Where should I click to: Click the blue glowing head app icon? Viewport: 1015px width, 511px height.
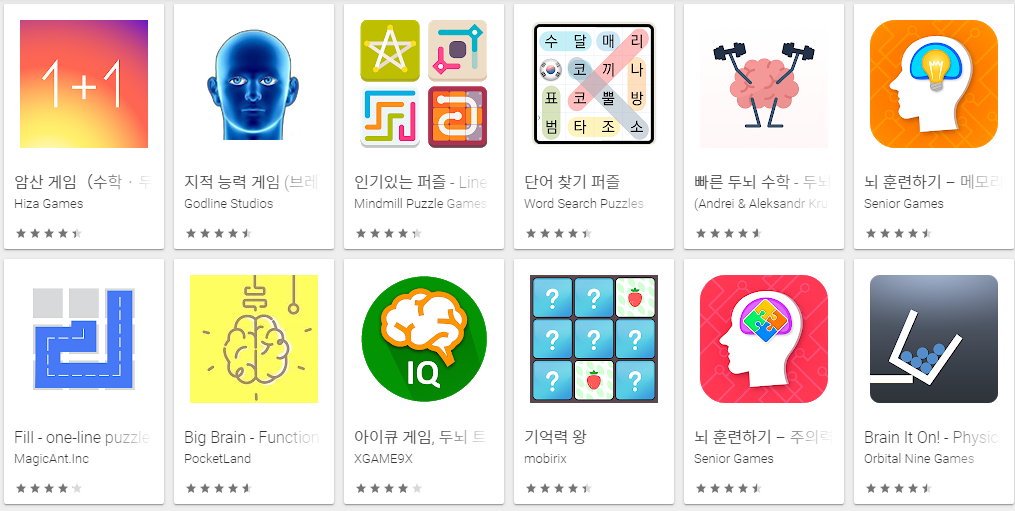pos(254,84)
